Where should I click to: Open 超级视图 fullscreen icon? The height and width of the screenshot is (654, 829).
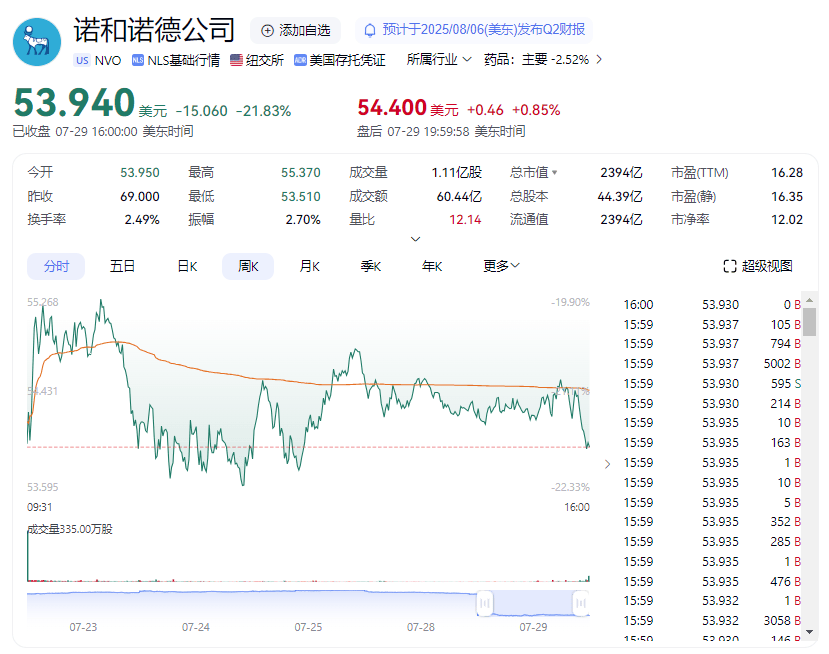click(730, 266)
